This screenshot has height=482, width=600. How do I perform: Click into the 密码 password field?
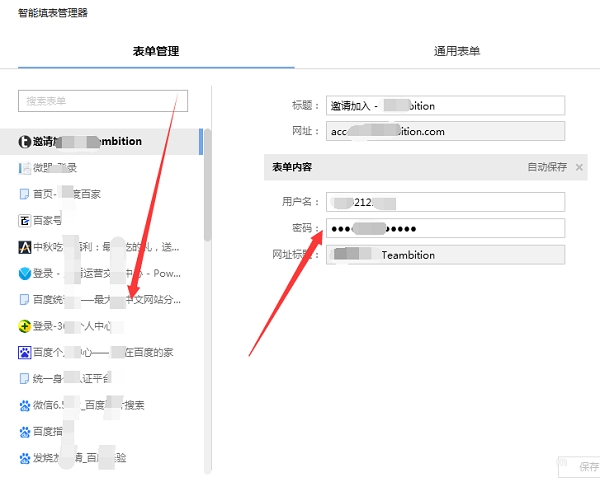445,228
